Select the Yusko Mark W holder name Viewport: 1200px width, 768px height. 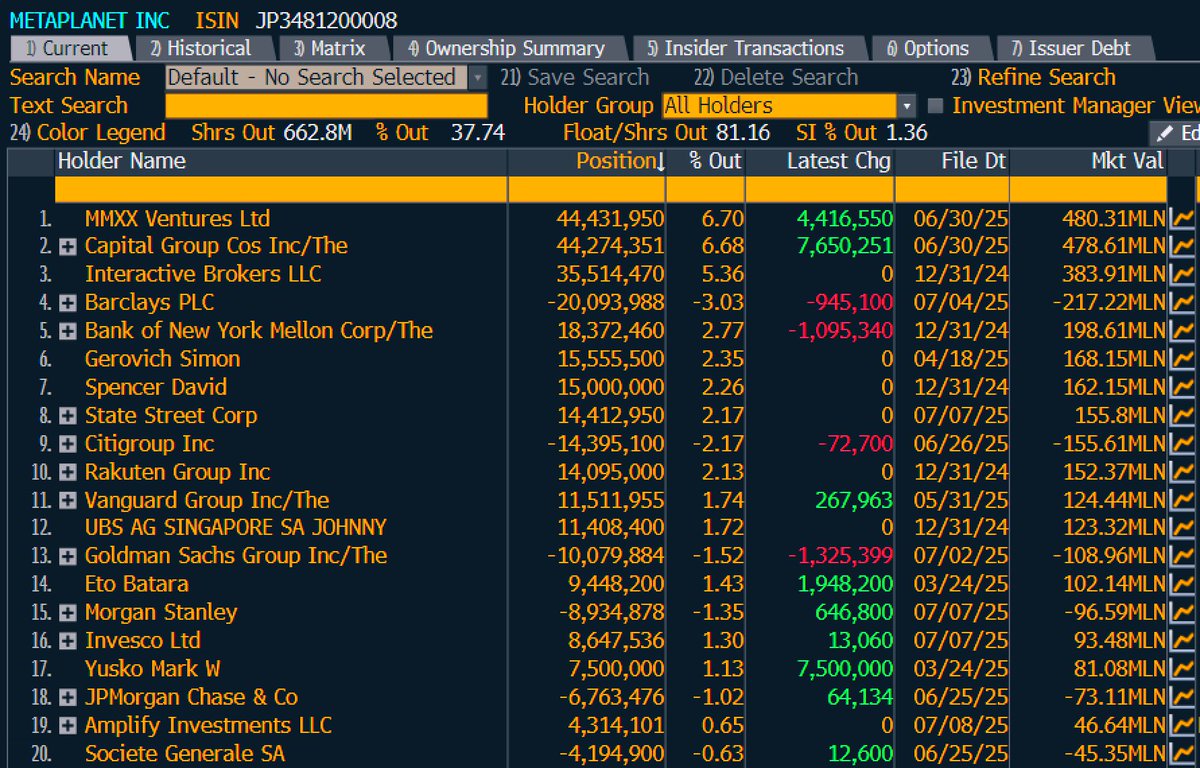coord(153,668)
